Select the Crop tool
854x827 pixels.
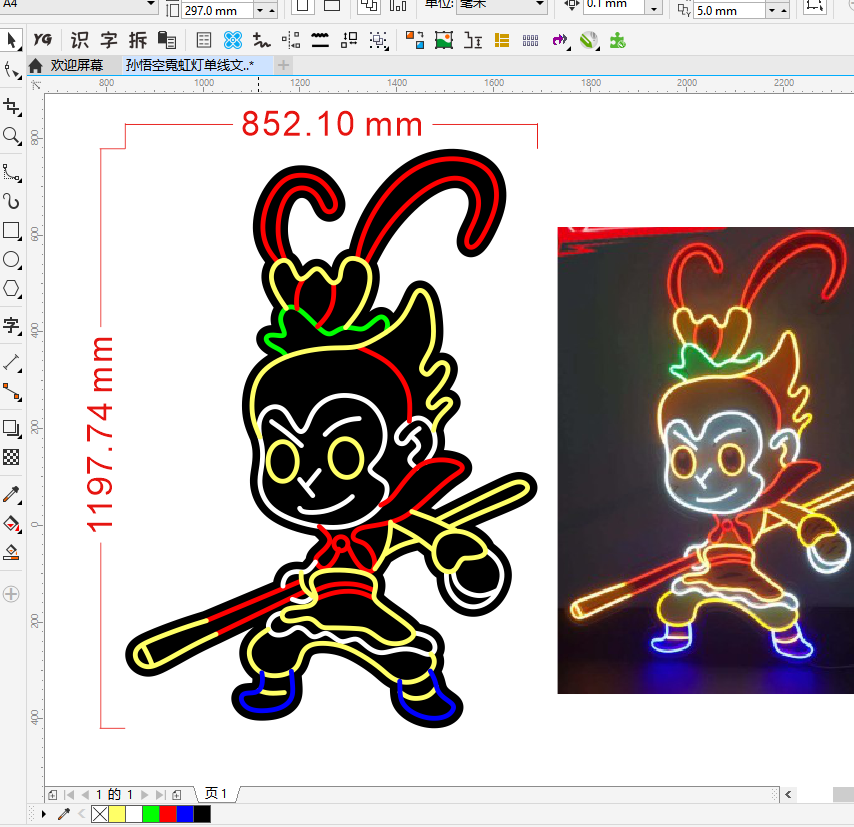click(11, 106)
